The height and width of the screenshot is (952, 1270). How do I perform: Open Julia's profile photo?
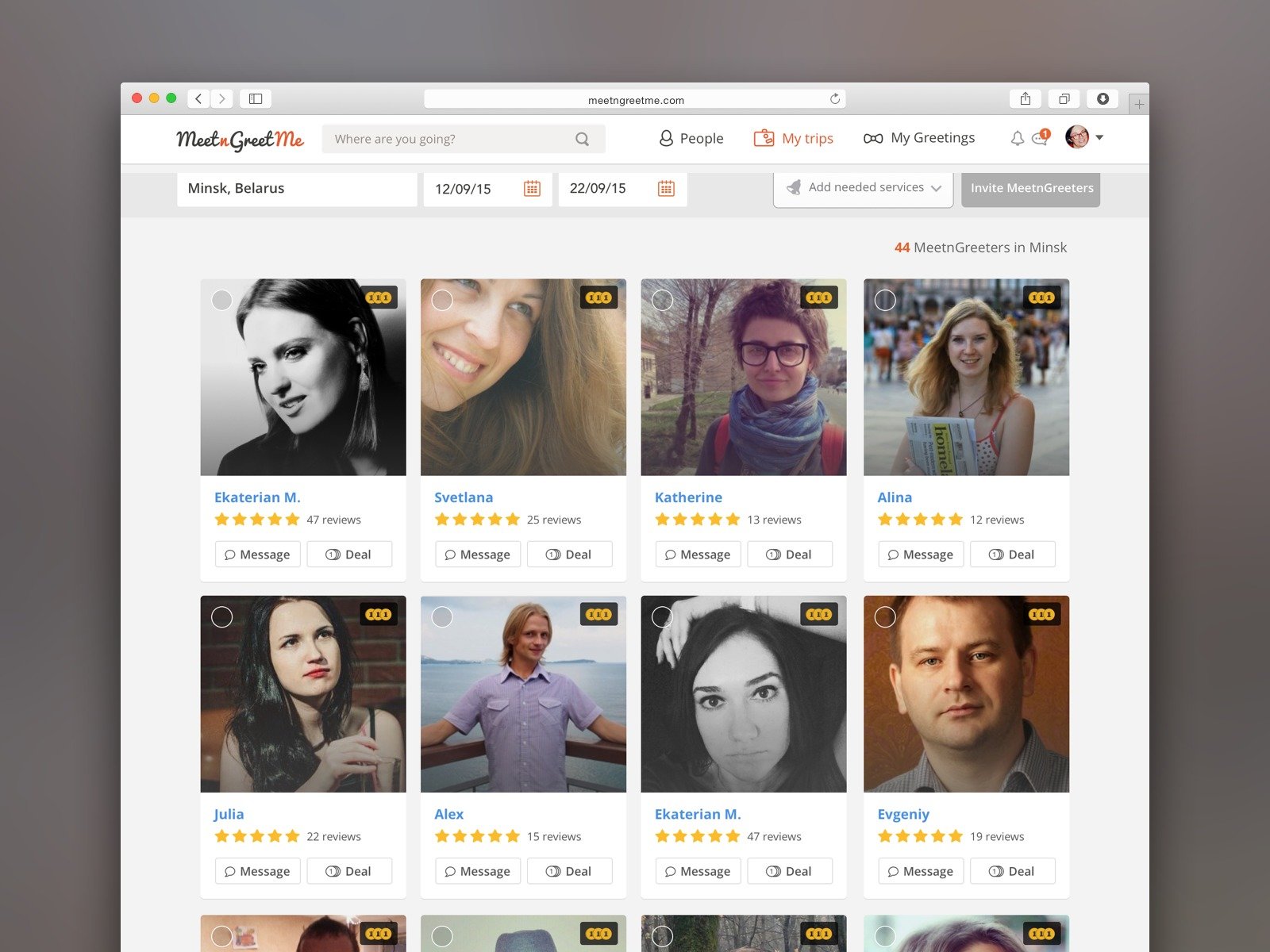(303, 693)
